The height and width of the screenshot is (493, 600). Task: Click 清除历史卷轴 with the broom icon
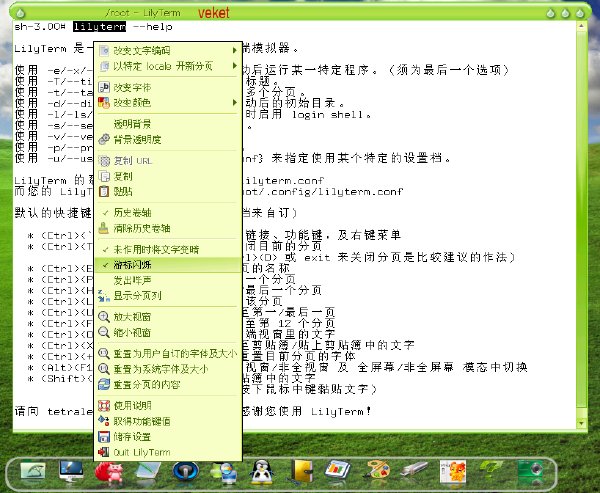168,228
